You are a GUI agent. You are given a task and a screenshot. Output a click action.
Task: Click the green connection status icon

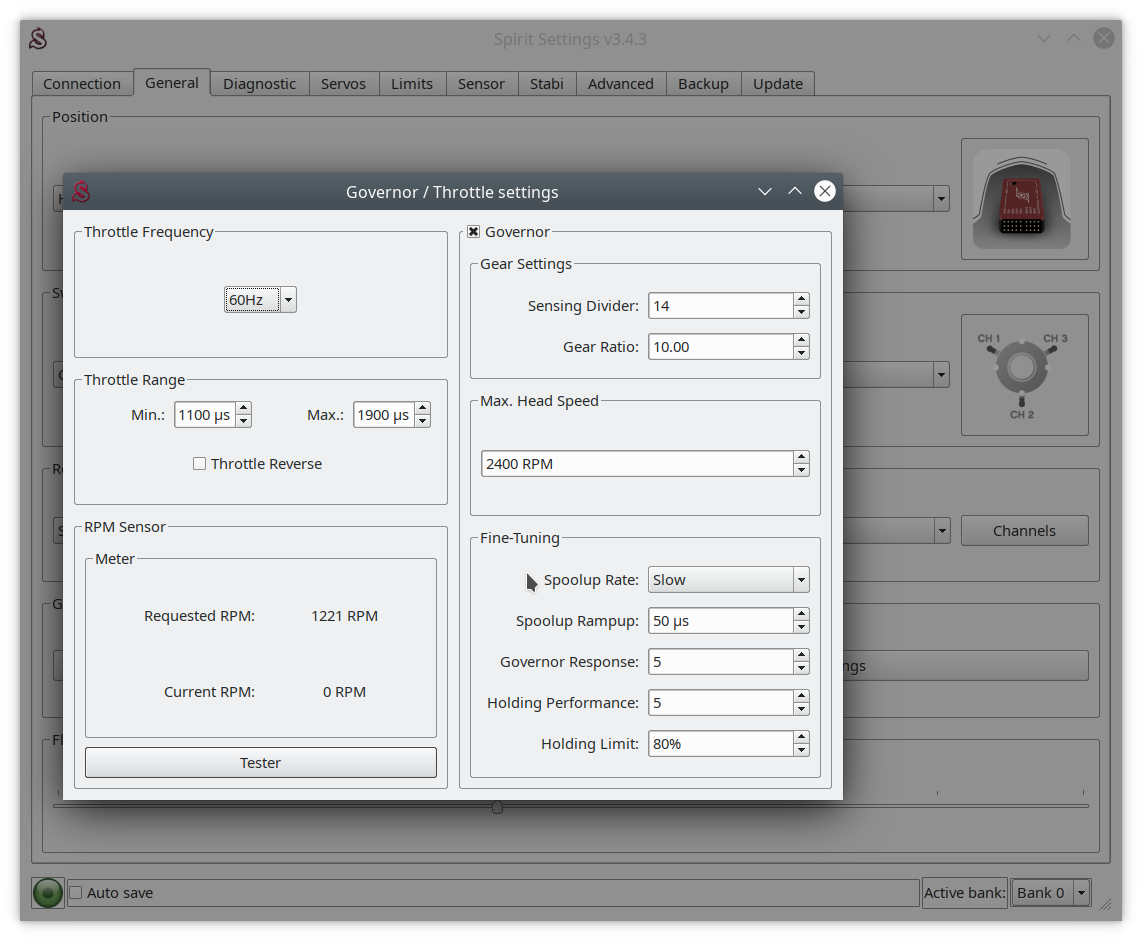pos(48,892)
